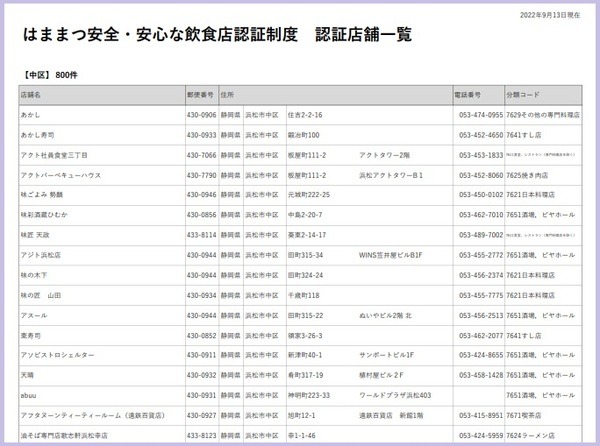Select the shop name 油そば専門店歌志軒浜松幸店
600x446 pixels.
click(64, 436)
